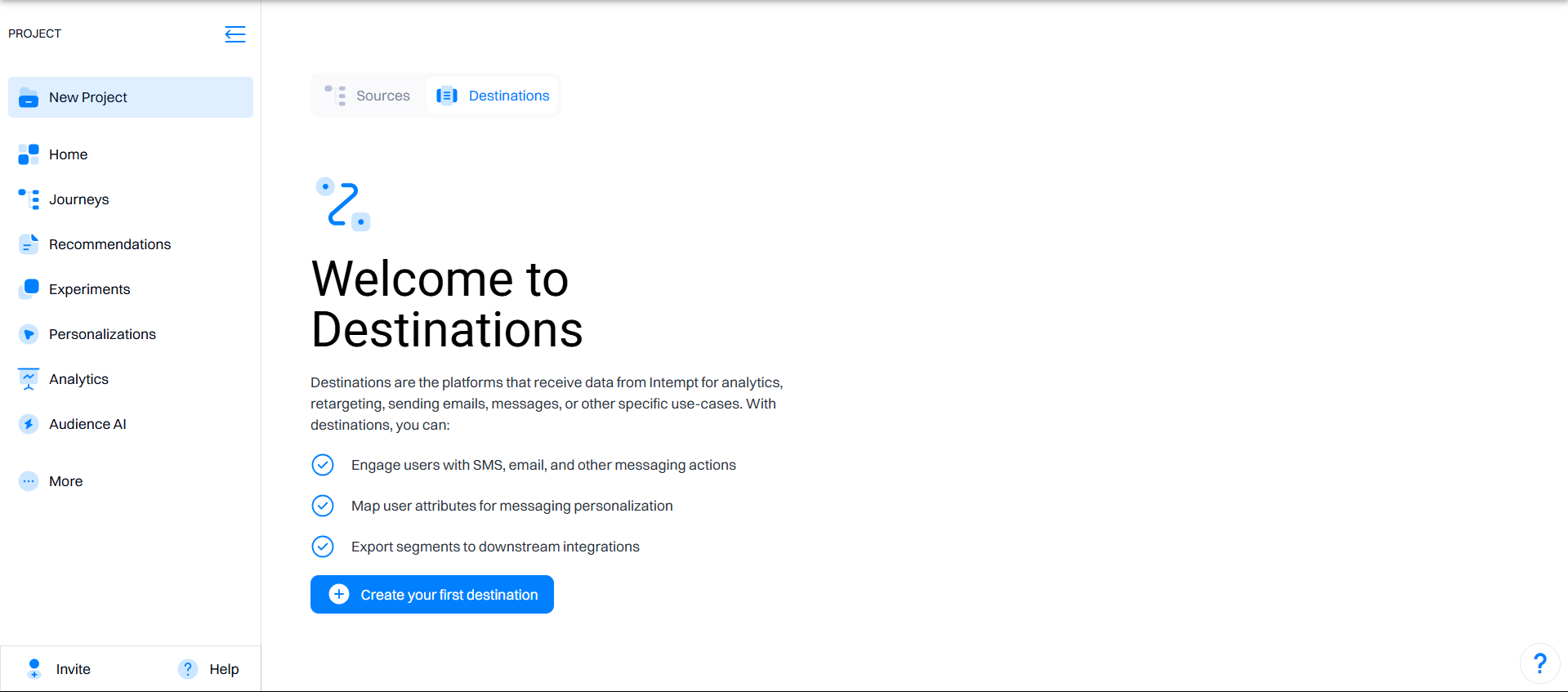The image size is (1568, 692).
Task: Click 'Export segments to downstream integrations' text
Action: click(x=495, y=547)
